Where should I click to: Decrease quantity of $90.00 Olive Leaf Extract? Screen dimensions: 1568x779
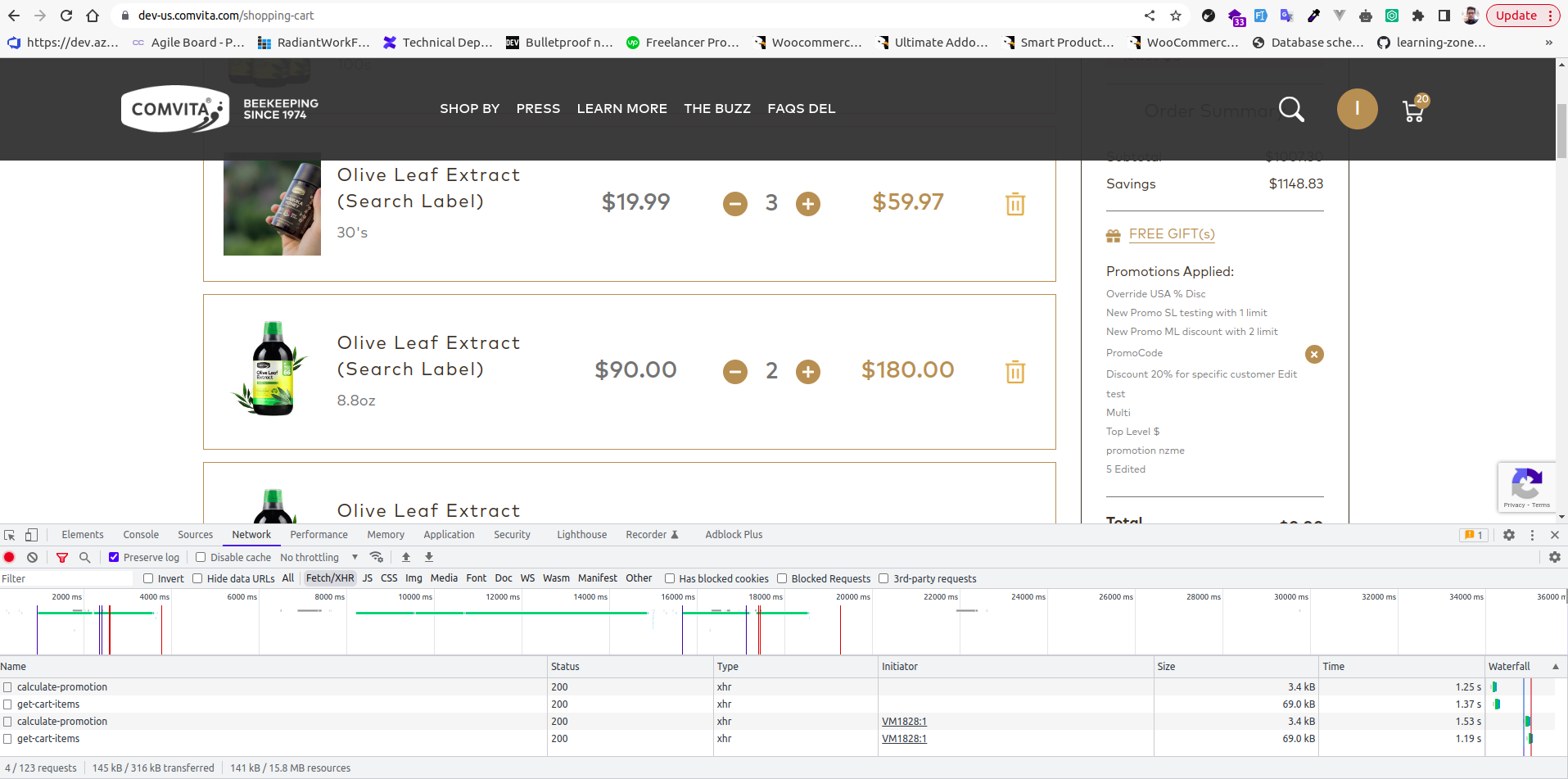(735, 371)
